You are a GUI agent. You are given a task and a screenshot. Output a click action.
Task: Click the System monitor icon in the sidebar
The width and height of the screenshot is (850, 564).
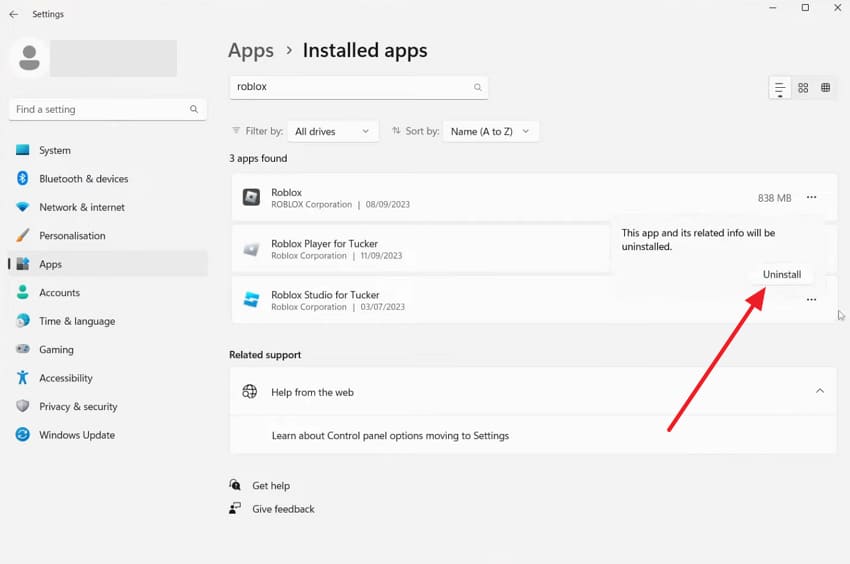tap(23, 150)
